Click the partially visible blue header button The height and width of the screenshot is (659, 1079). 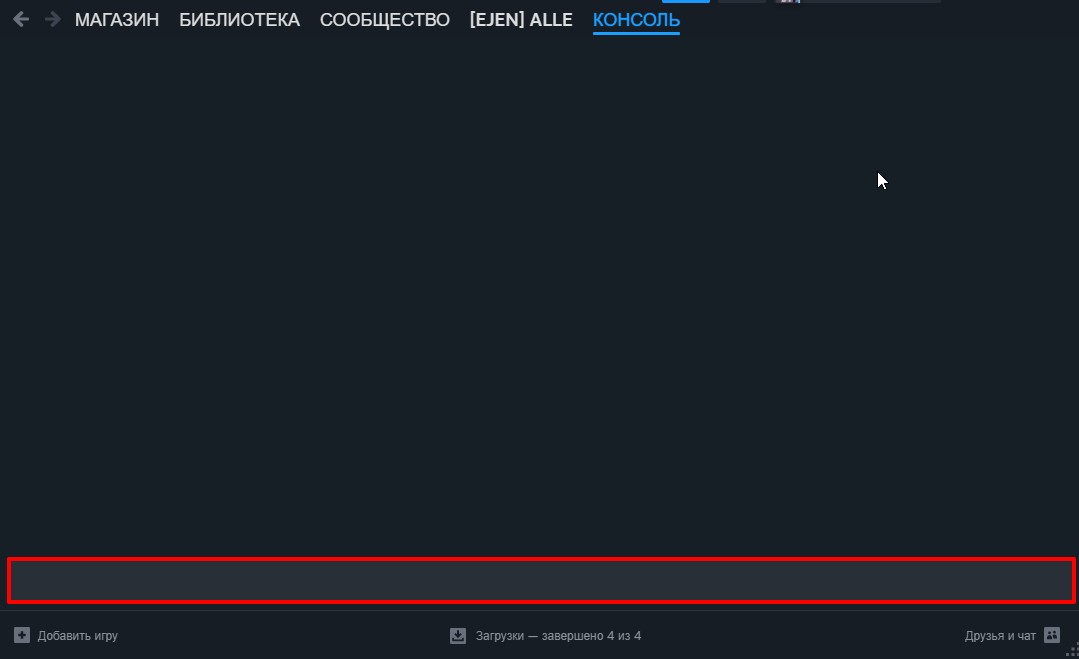point(685,1)
